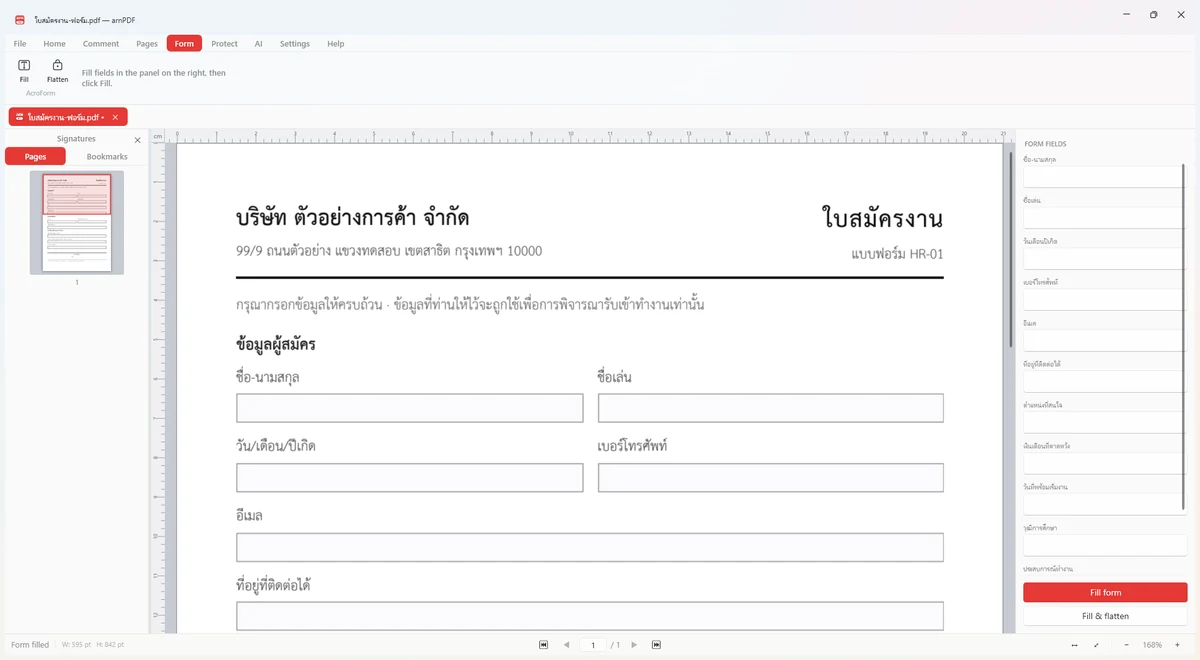Open the File menu
1200x660 pixels.
click(x=20, y=44)
